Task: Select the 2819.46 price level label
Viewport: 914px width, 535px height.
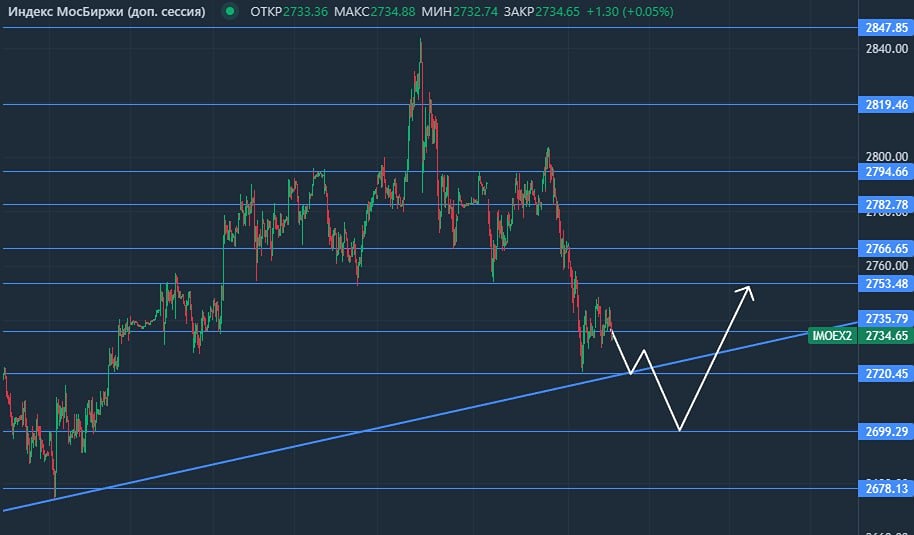Action: click(x=886, y=105)
